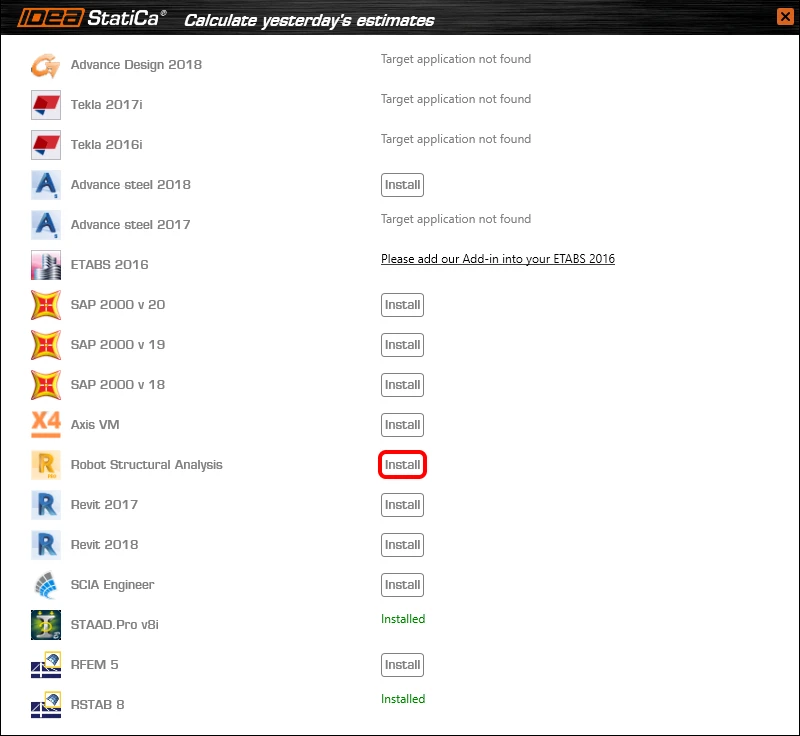Image resolution: width=800 pixels, height=736 pixels.
Task: Install the Advance steel 2018 plugin
Action: click(402, 185)
